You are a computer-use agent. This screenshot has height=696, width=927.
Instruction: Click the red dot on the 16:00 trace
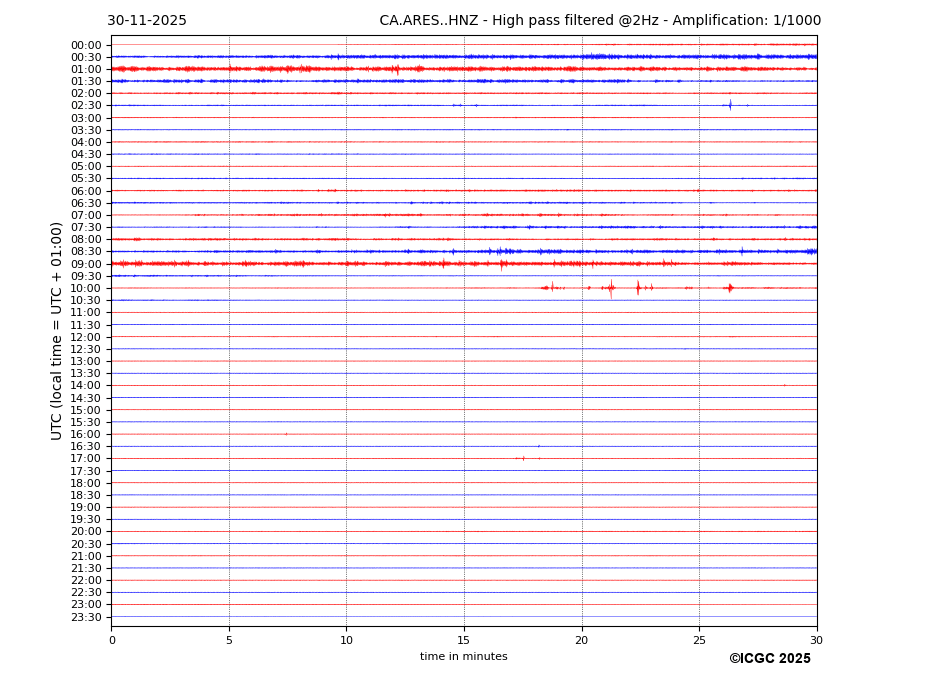click(x=286, y=434)
